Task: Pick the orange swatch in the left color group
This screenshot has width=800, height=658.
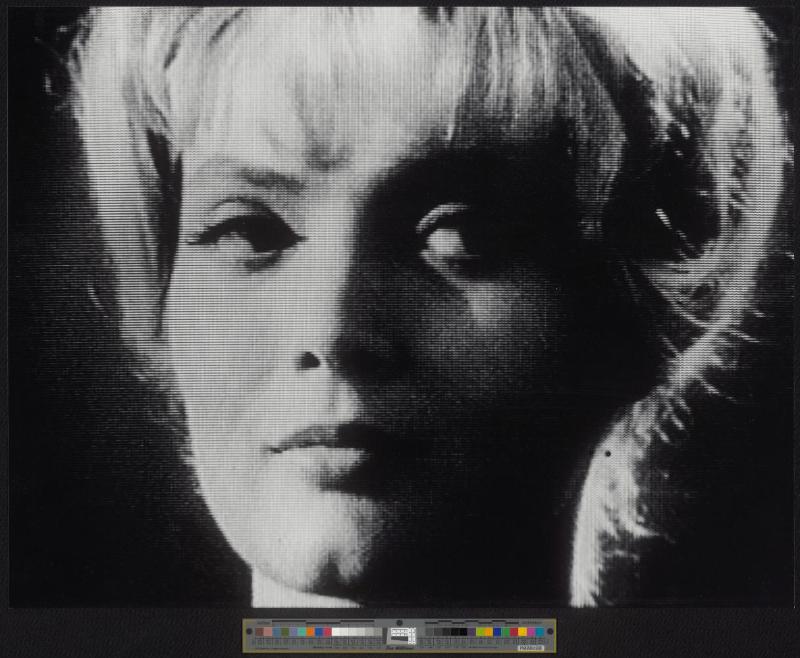Action: [x=310, y=632]
